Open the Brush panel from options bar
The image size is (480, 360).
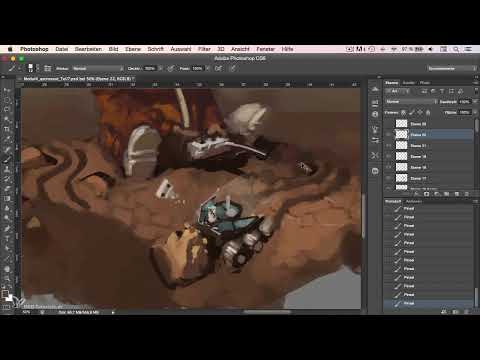coord(48,68)
